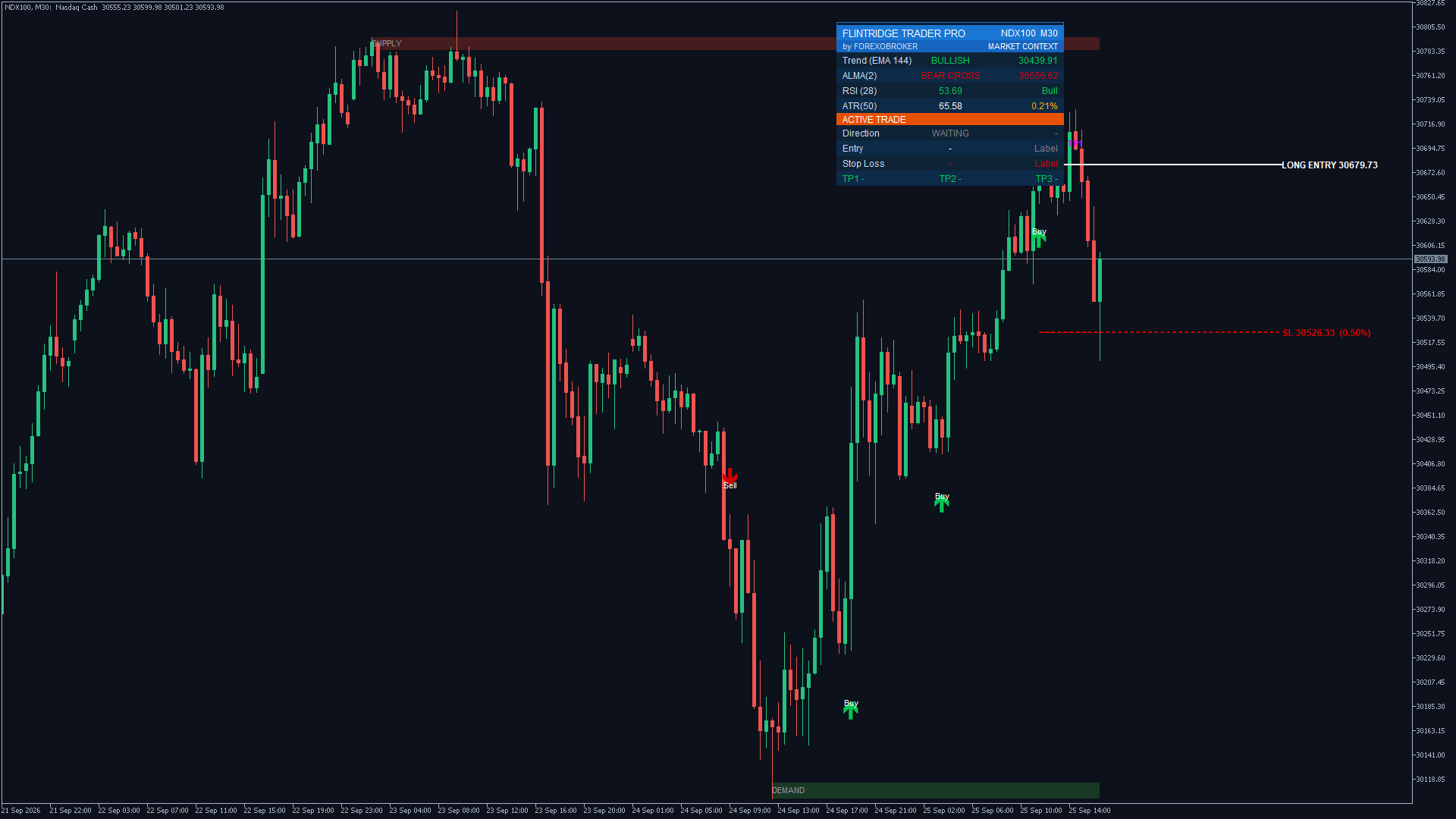Select the DEMAND zone label
The height and width of the screenshot is (819, 1456).
[788, 790]
